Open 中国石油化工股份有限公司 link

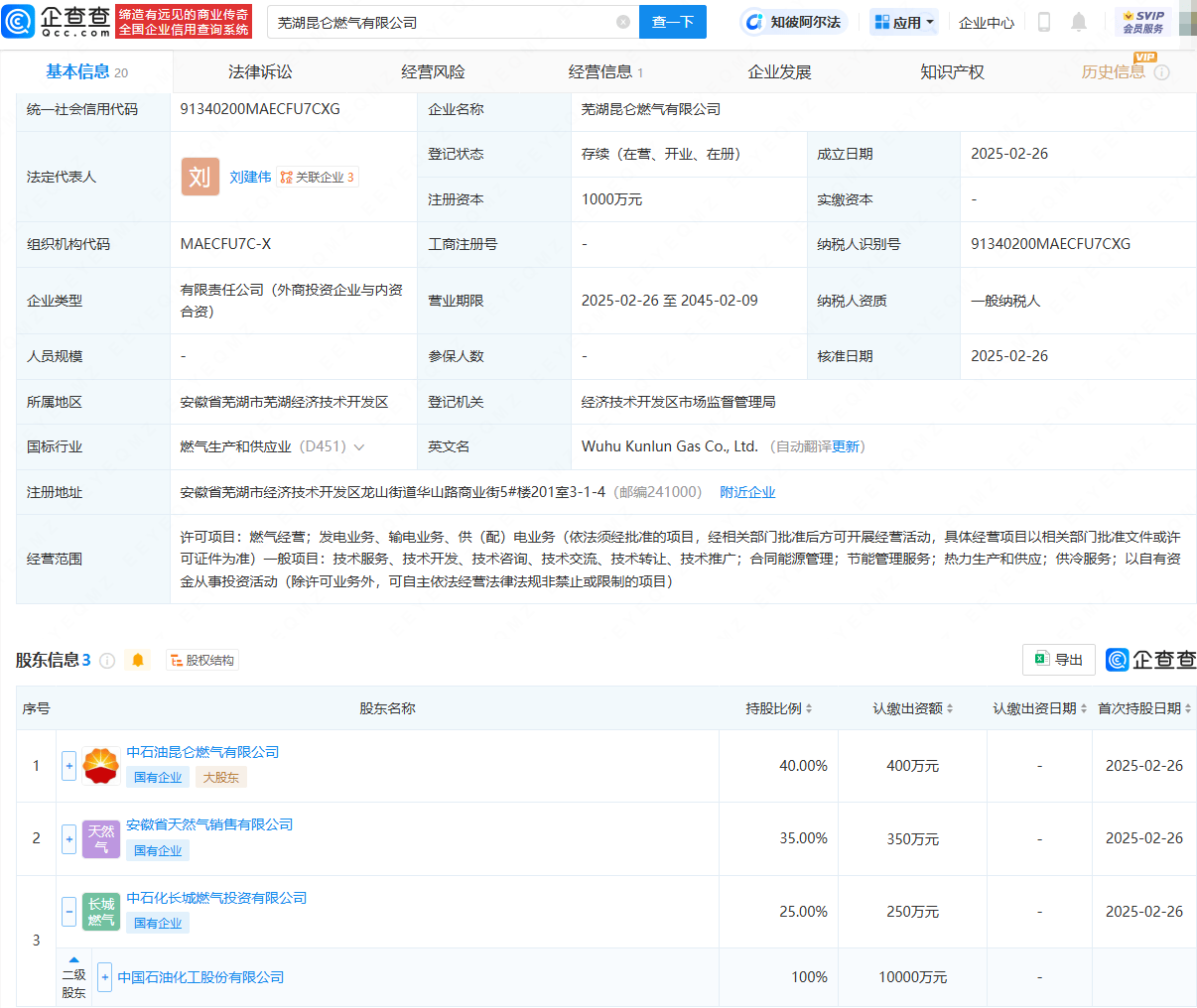(200, 977)
